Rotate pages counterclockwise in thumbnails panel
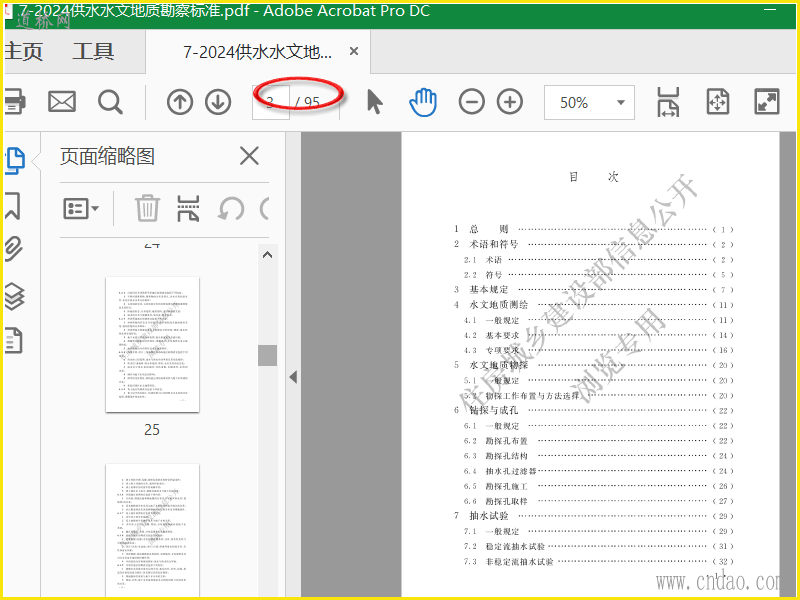This screenshot has height=600, width=800. (231, 209)
